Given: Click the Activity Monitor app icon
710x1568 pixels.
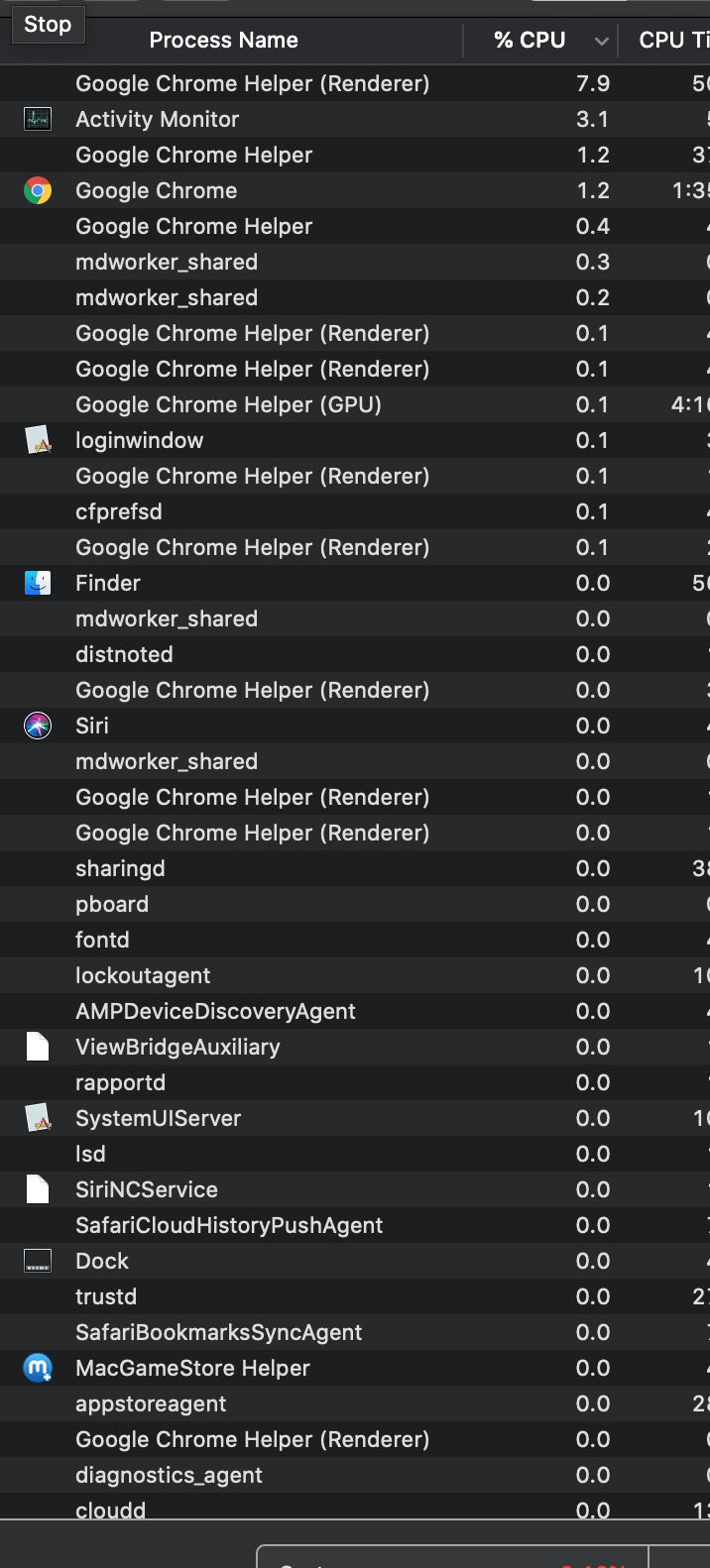Looking at the screenshot, I should click(37, 119).
